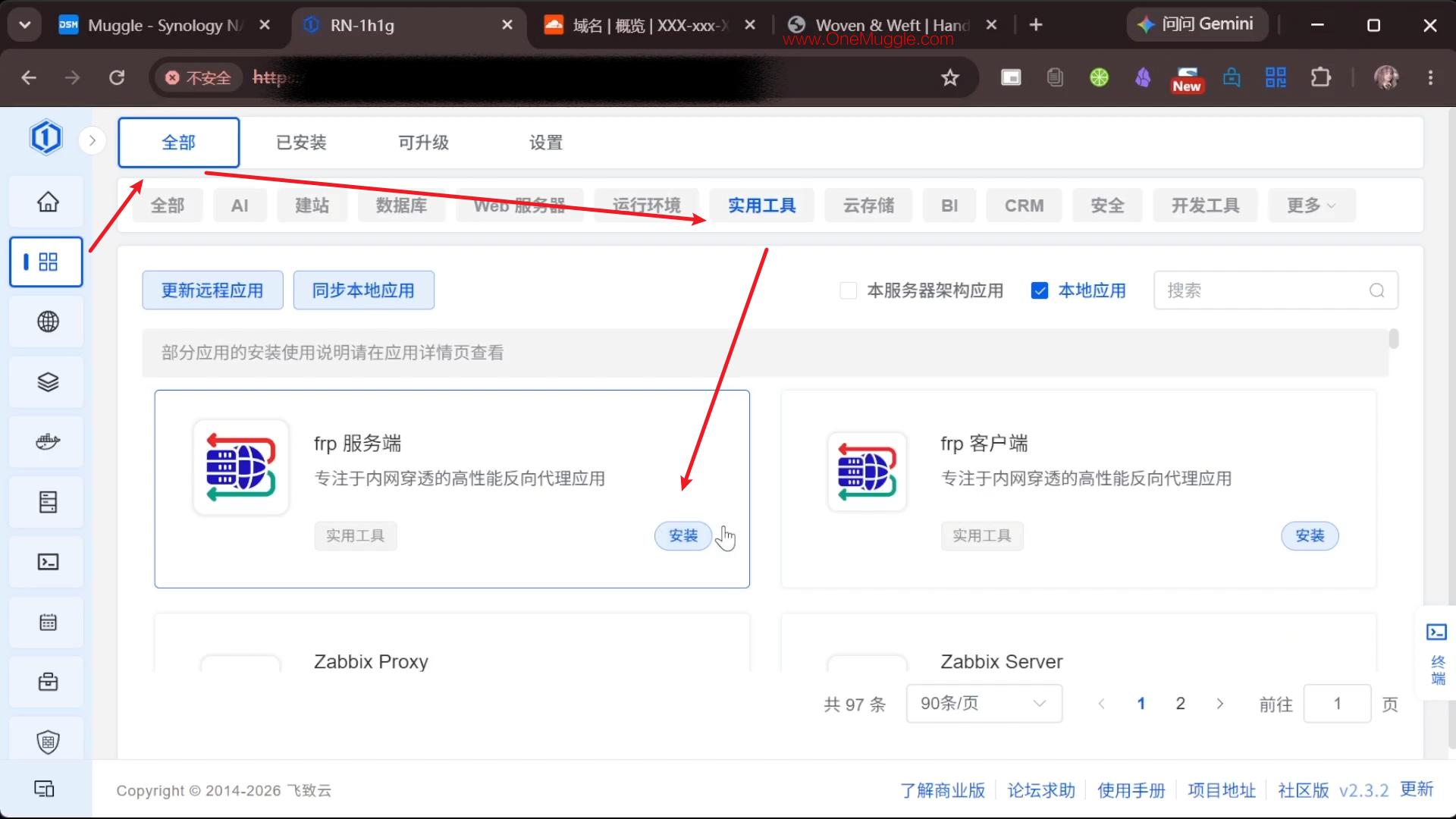Select the 云存储 category filter
The width and height of the screenshot is (1456, 819).
(869, 206)
